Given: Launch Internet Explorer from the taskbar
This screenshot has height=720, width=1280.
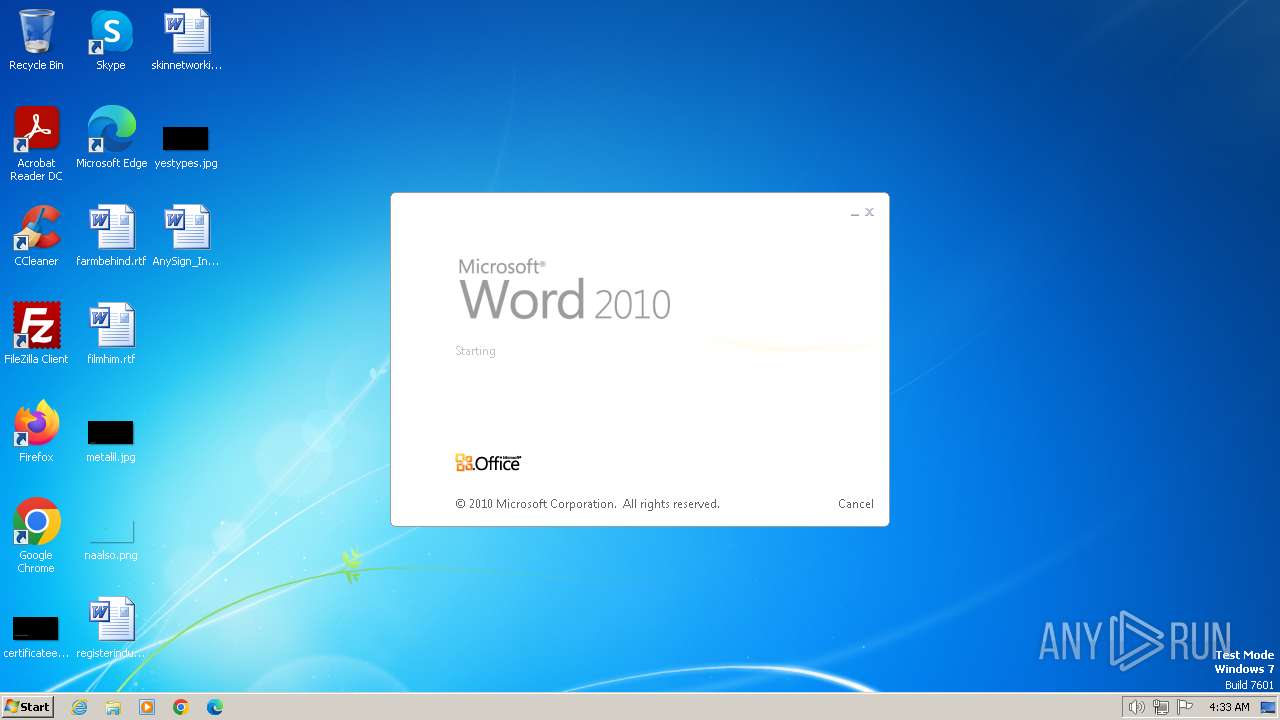Looking at the screenshot, I should point(80,707).
